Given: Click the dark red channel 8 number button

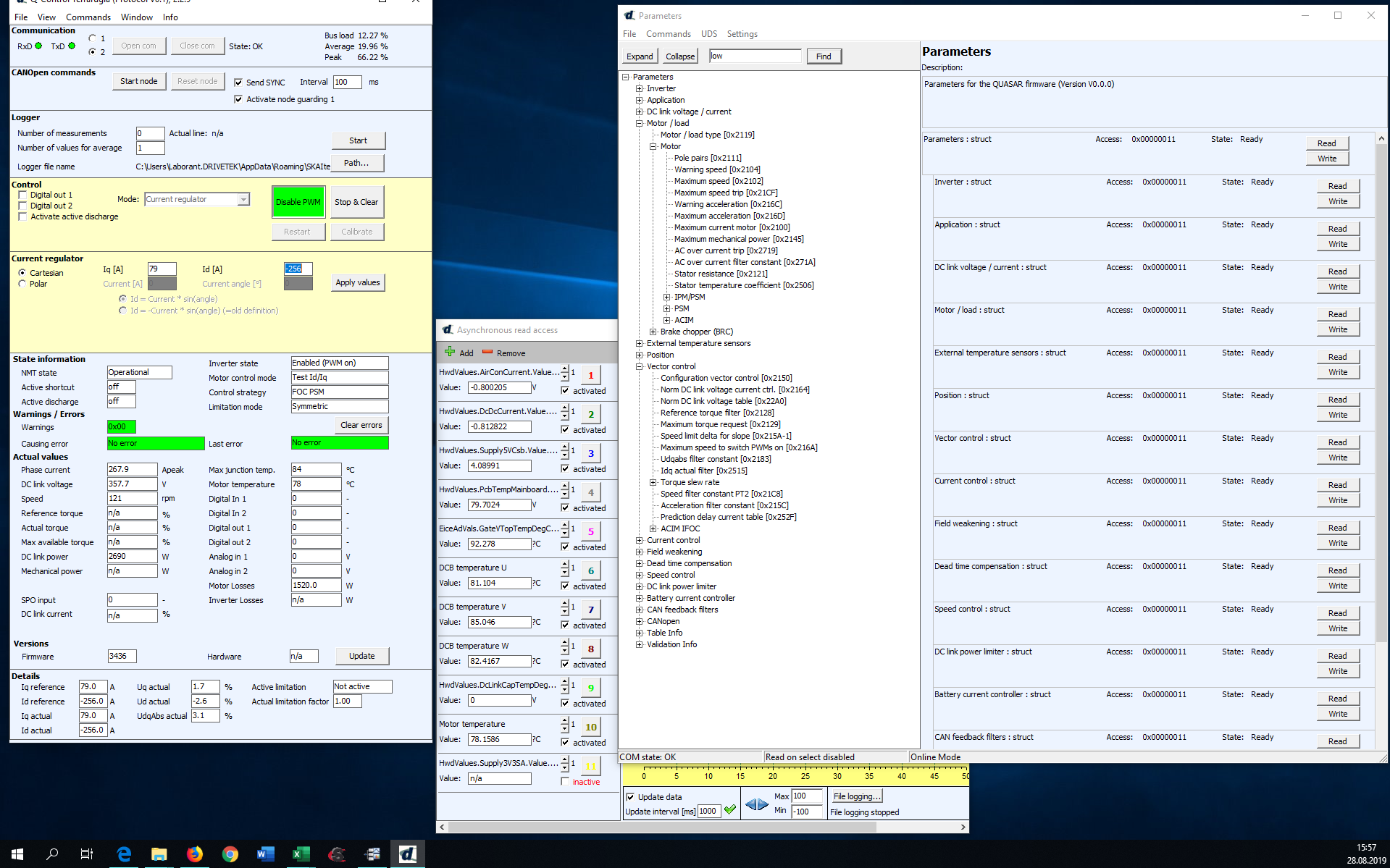Looking at the screenshot, I should [591, 649].
